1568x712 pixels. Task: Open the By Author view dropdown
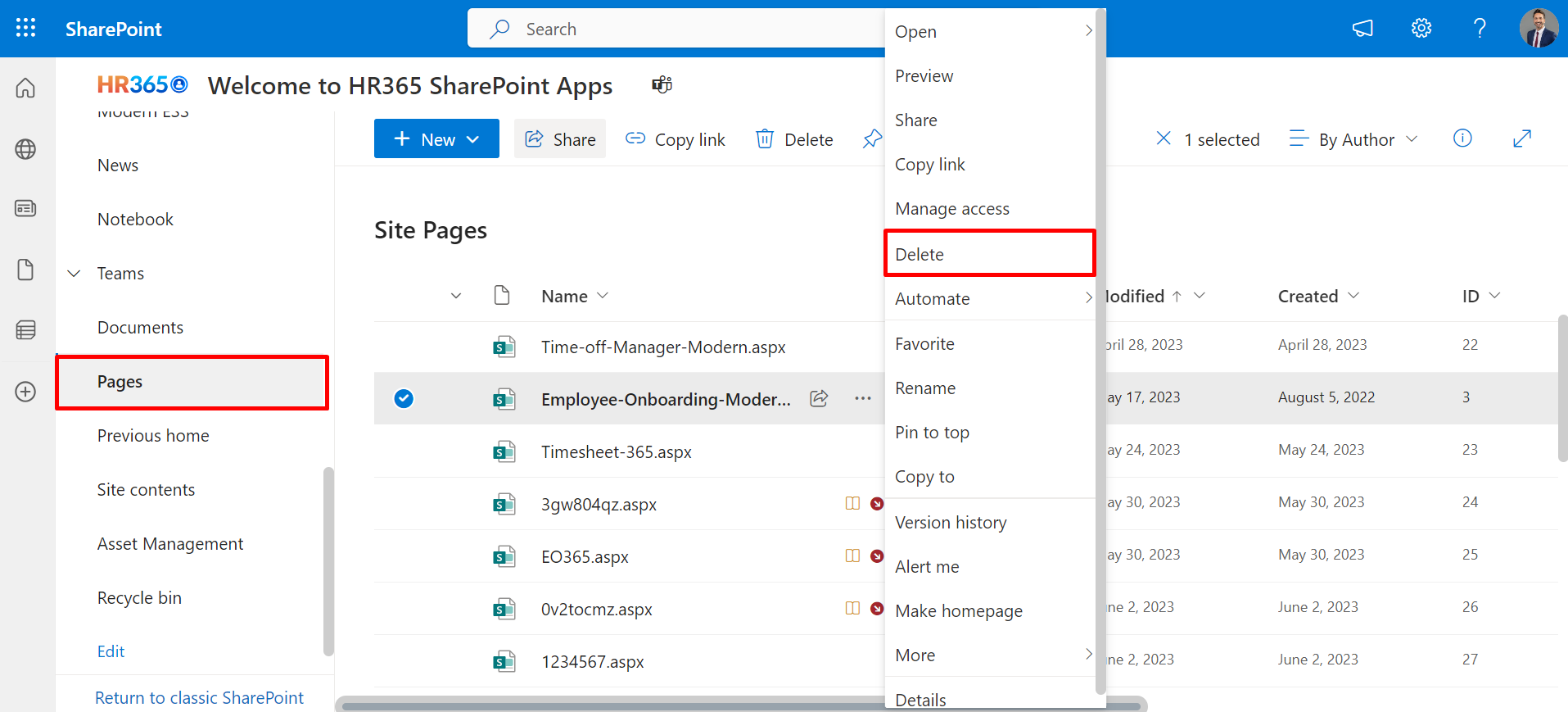click(x=1353, y=139)
